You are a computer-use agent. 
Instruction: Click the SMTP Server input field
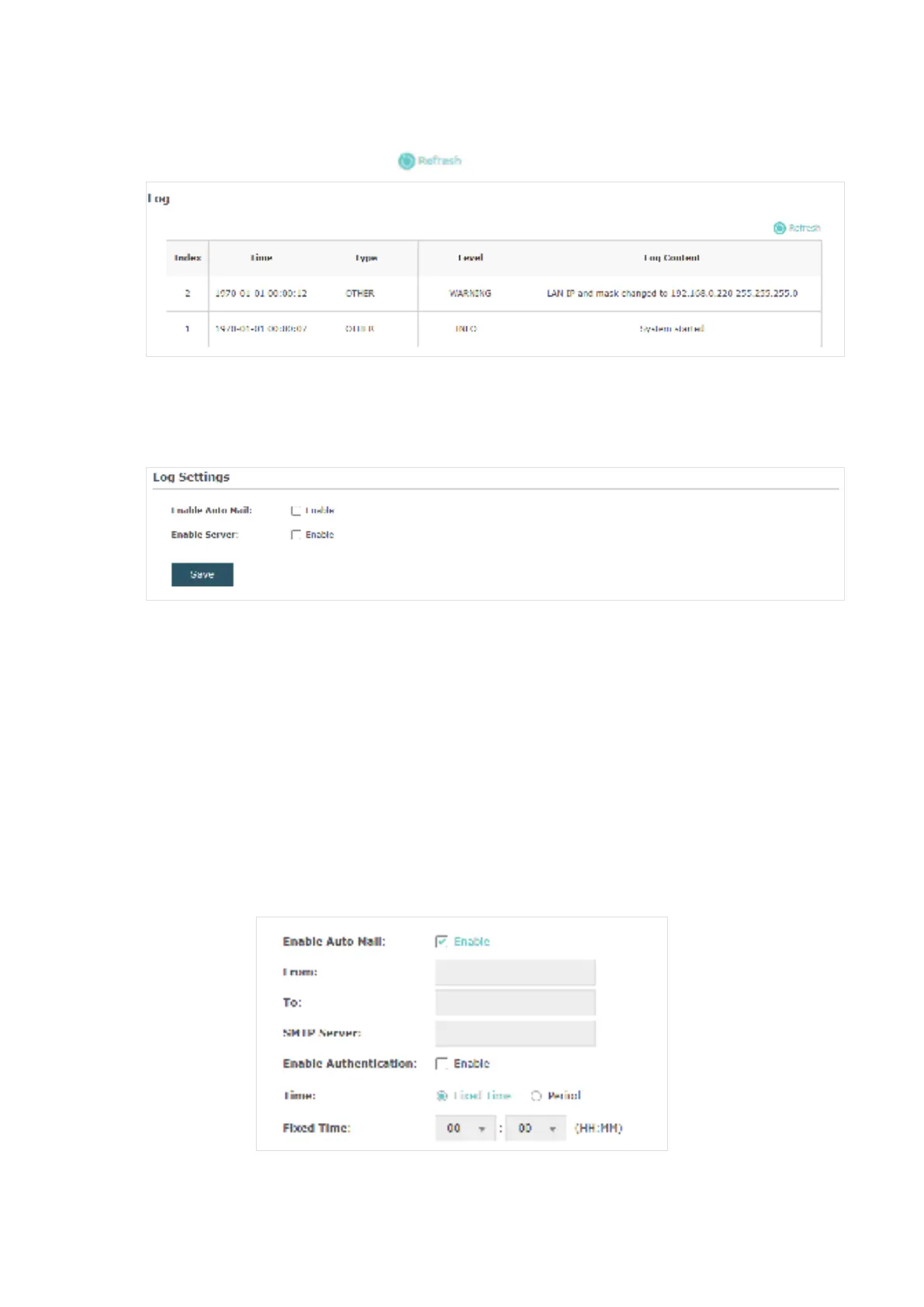pyautogui.click(x=515, y=1034)
